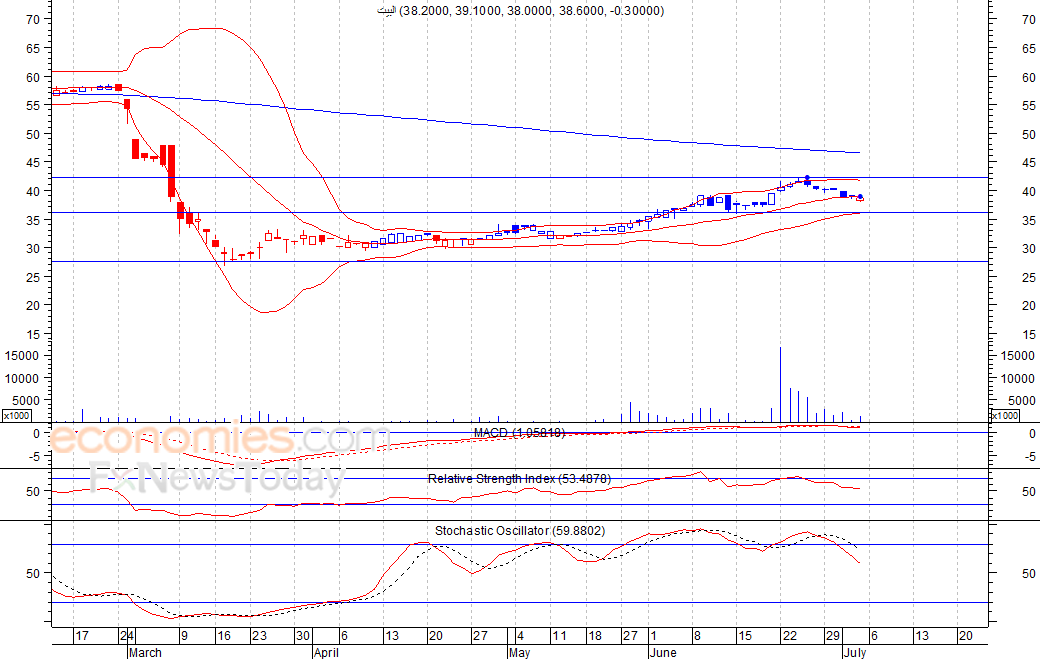Click date label 17 at timeline start
The width and height of the screenshot is (1040, 659).
82,636
